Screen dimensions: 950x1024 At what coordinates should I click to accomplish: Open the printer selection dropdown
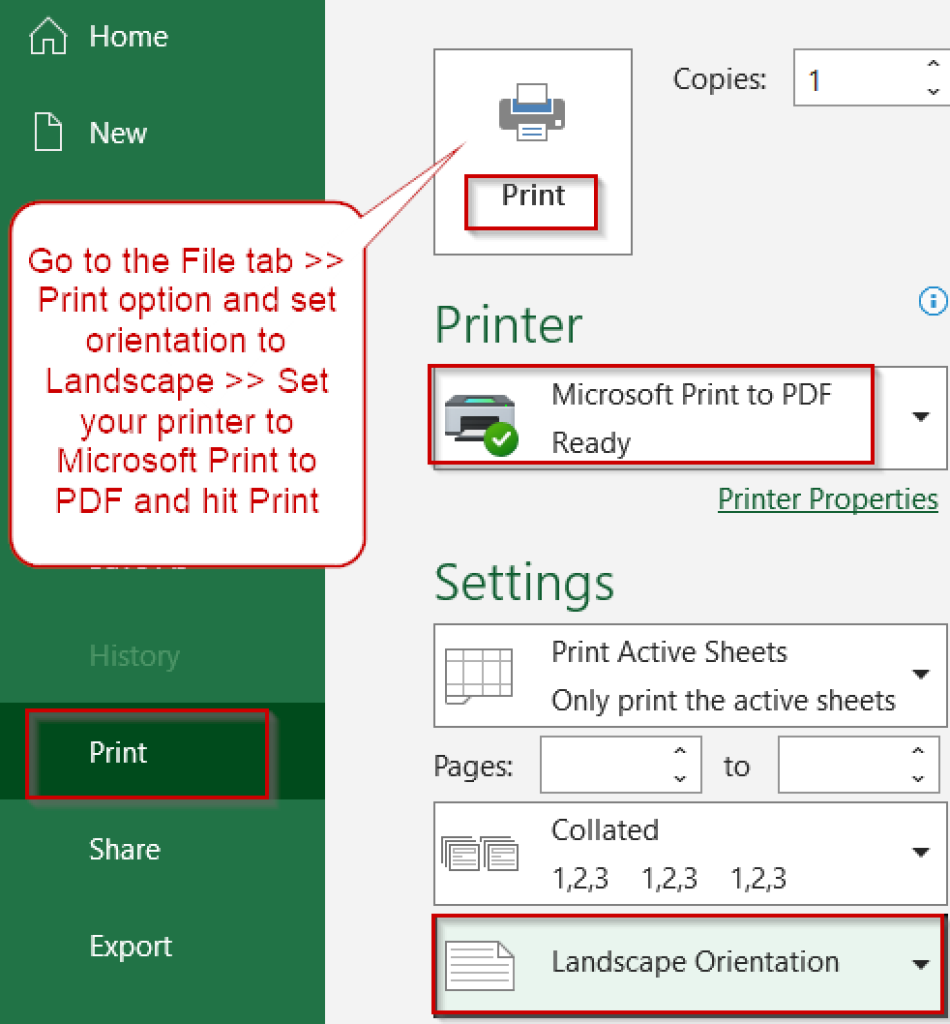(921, 416)
